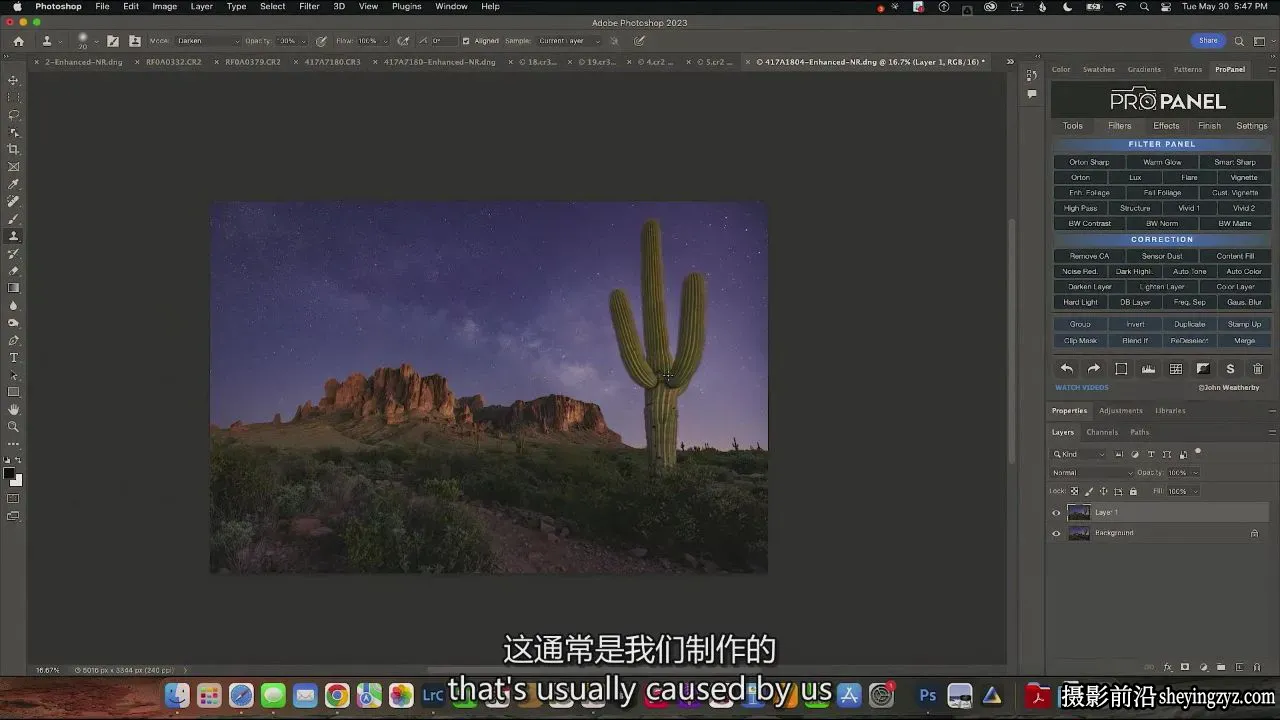The width and height of the screenshot is (1280, 720).
Task: Open the layer Kind filter dropdown
Action: [x=1076, y=454]
